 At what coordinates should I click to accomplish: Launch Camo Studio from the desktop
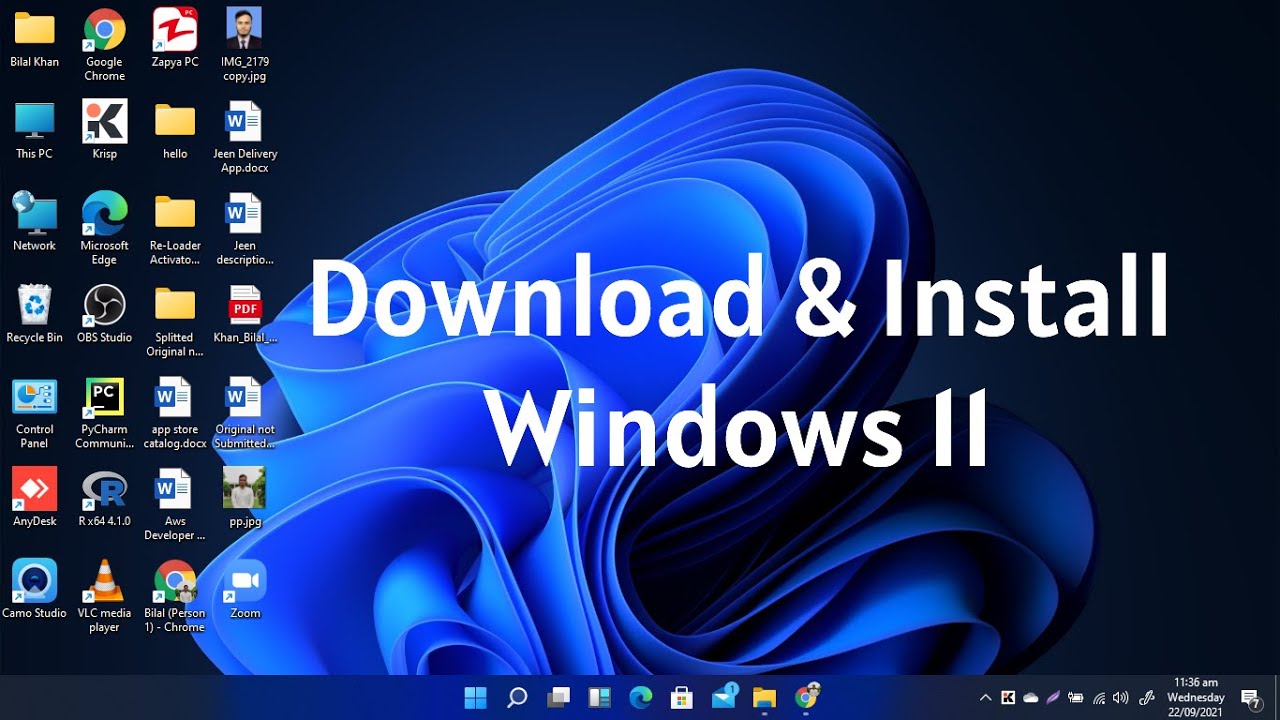[x=34, y=590]
